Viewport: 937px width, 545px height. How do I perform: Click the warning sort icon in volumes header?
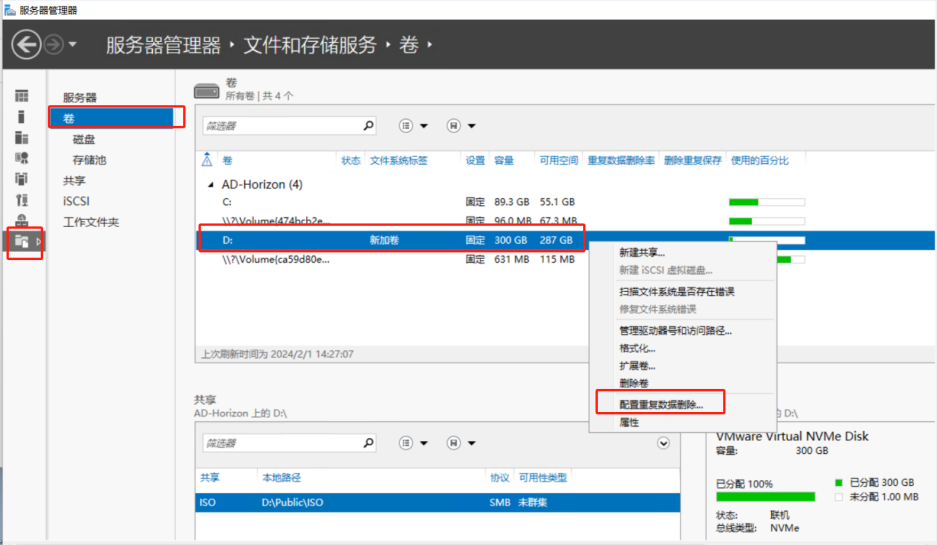[207, 160]
